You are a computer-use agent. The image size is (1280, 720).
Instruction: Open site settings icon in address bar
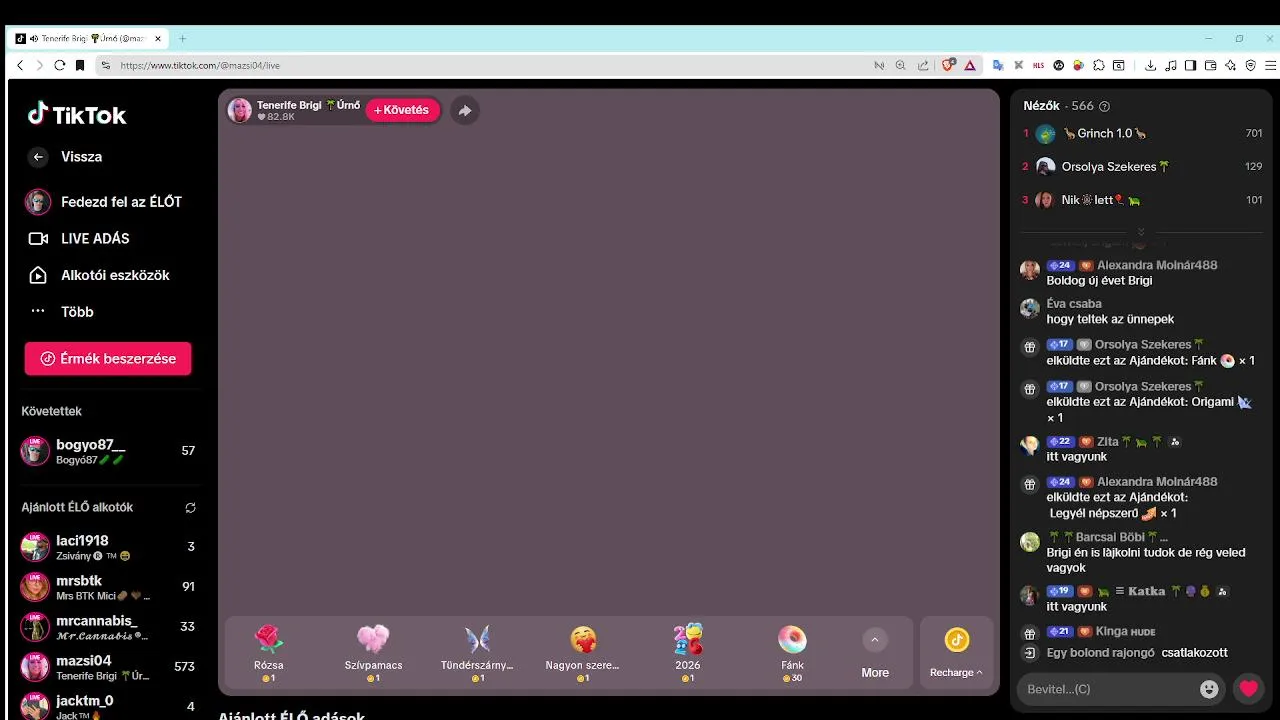(x=105, y=65)
